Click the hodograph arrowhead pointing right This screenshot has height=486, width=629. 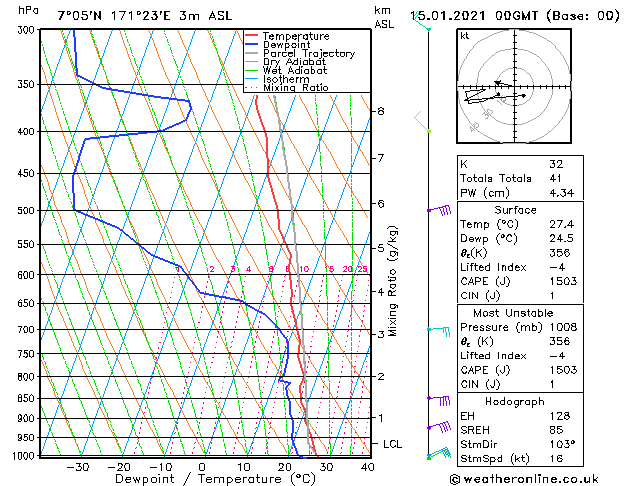[x=523, y=95]
